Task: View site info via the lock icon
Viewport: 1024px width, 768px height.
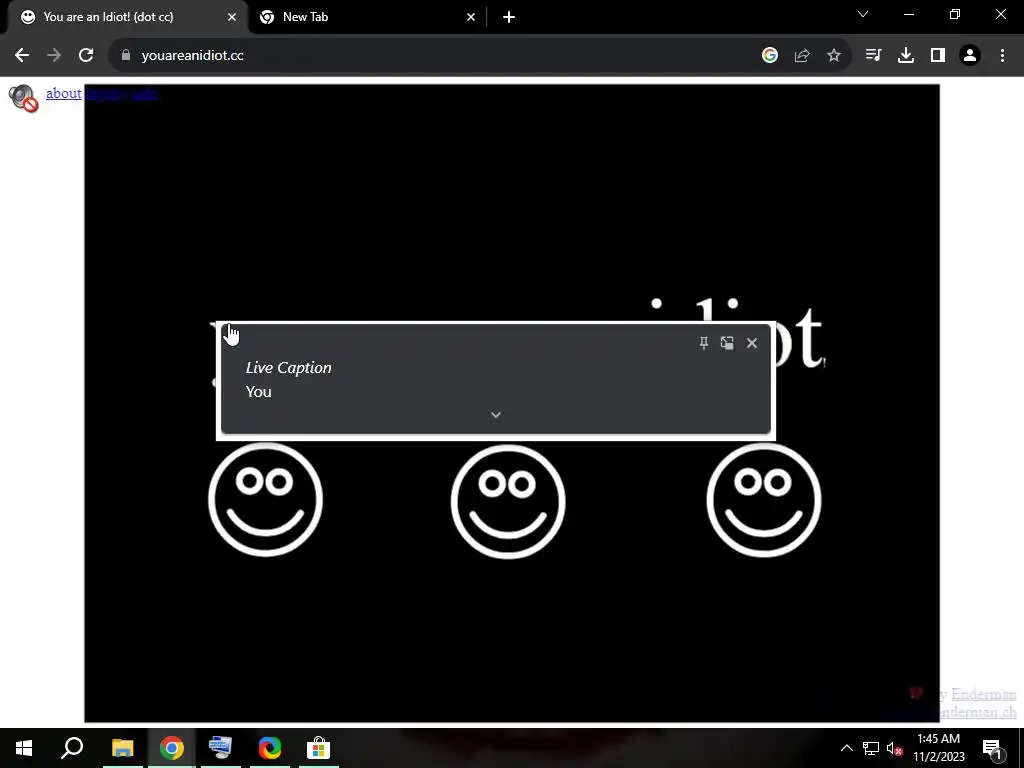Action: click(x=126, y=56)
